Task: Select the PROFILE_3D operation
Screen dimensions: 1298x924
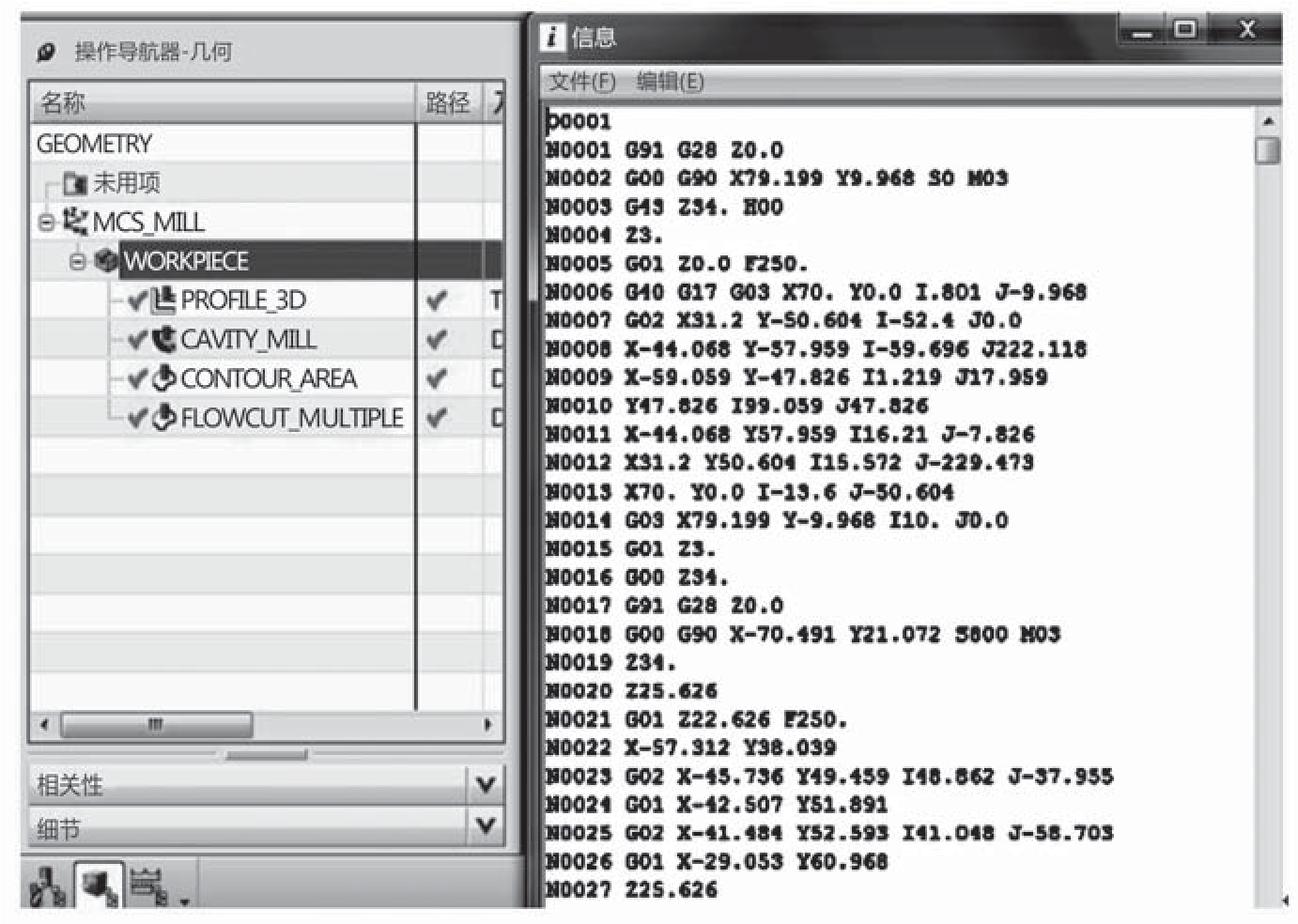Action: point(243,300)
